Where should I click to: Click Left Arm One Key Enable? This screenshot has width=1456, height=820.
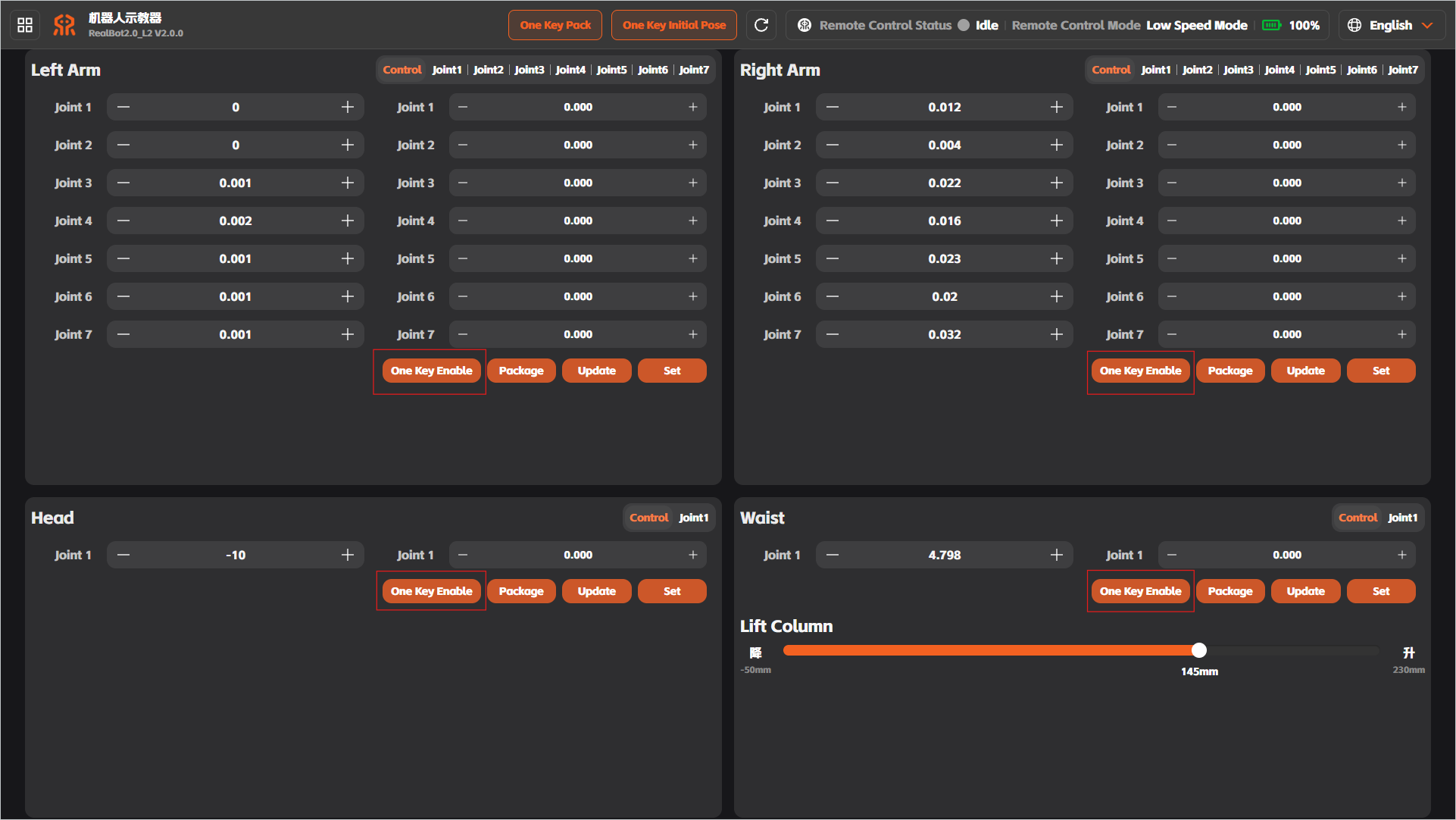tap(431, 371)
